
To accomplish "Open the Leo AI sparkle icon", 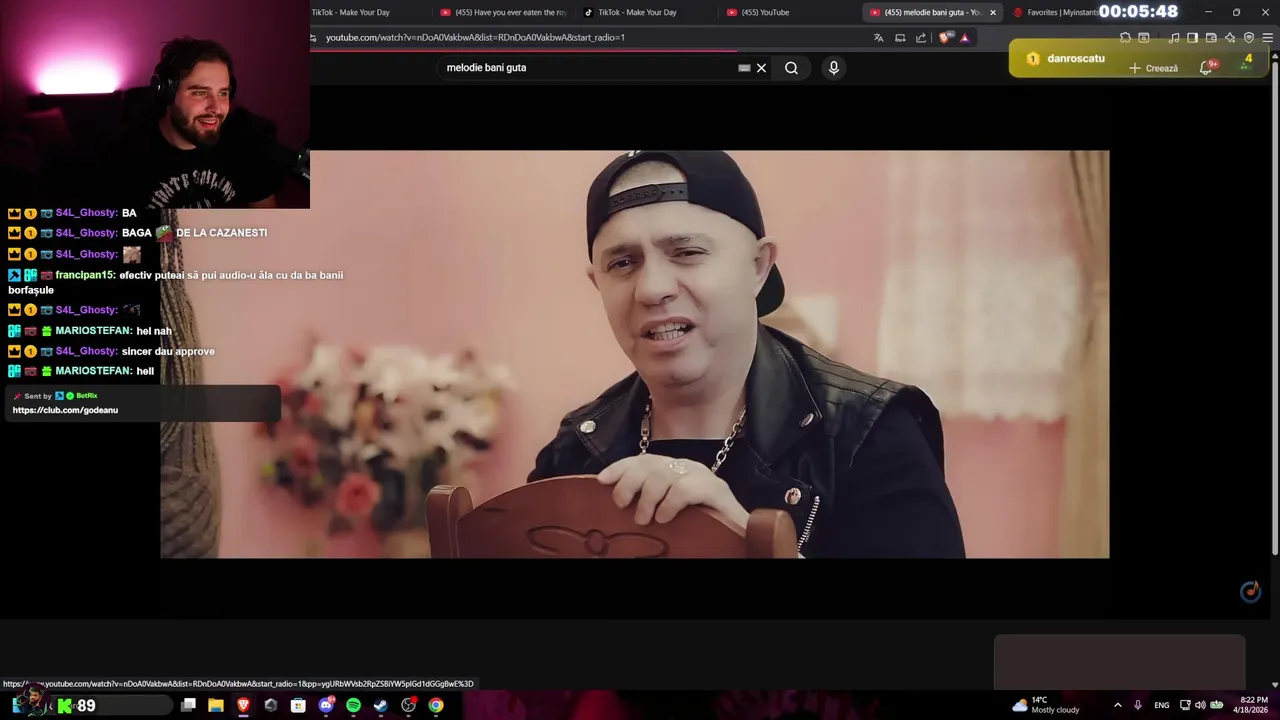I will [x=1230, y=38].
